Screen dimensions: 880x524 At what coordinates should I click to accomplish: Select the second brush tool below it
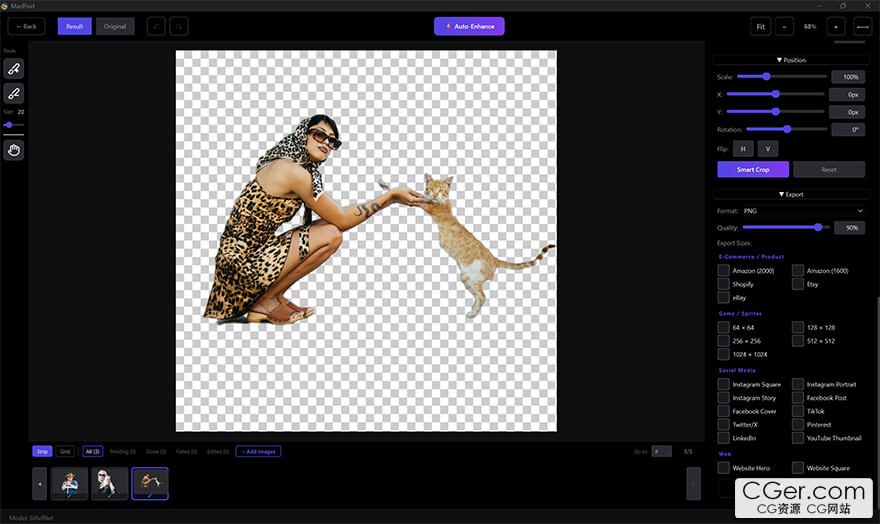[x=13, y=93]
